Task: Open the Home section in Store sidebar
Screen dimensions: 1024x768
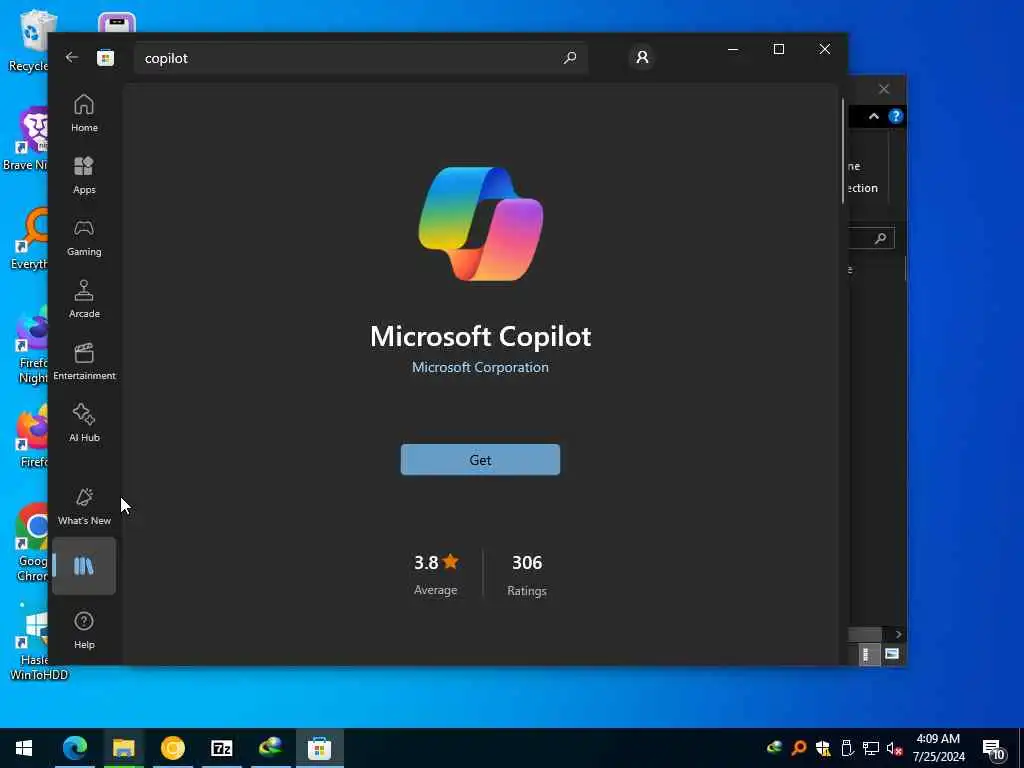Action: tap(84, 113)
